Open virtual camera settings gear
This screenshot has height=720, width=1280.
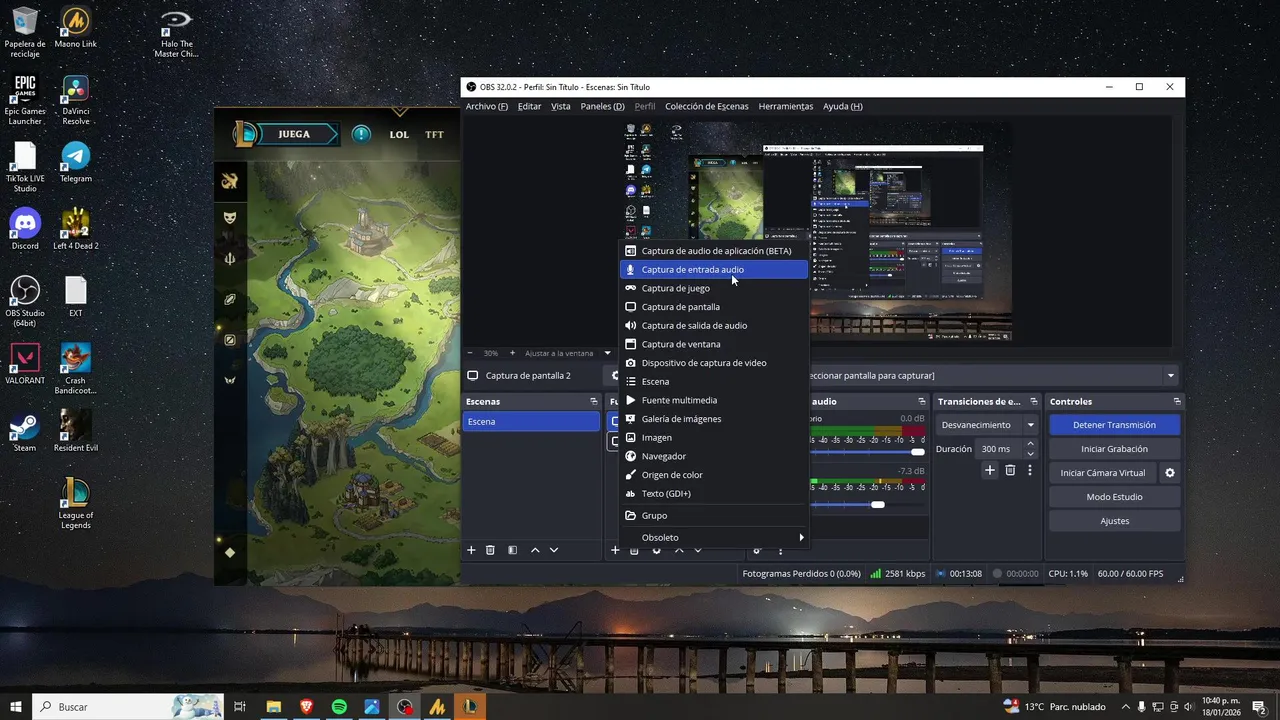1169,473
